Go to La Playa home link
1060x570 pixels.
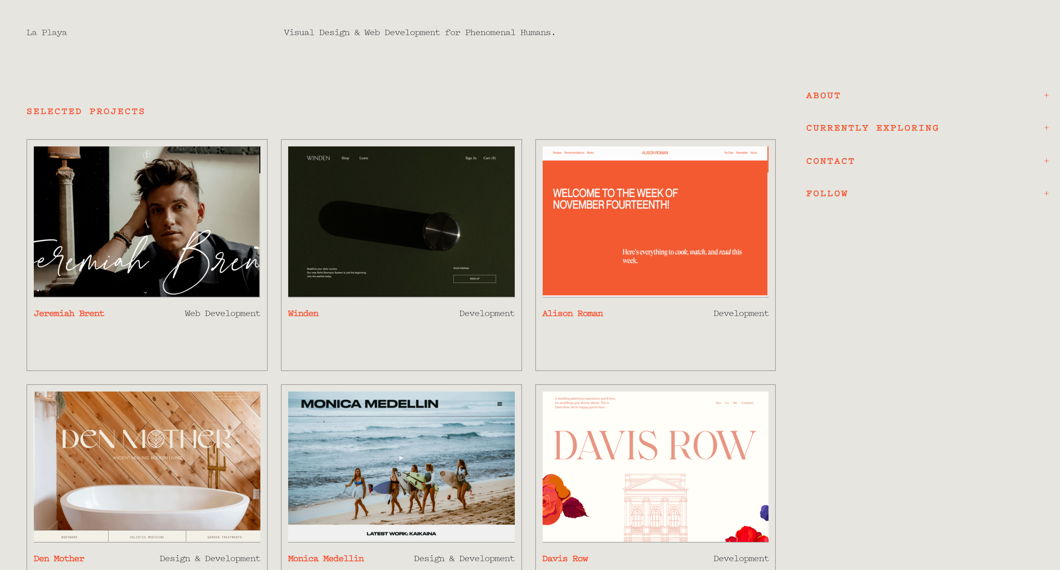point(47,32)
